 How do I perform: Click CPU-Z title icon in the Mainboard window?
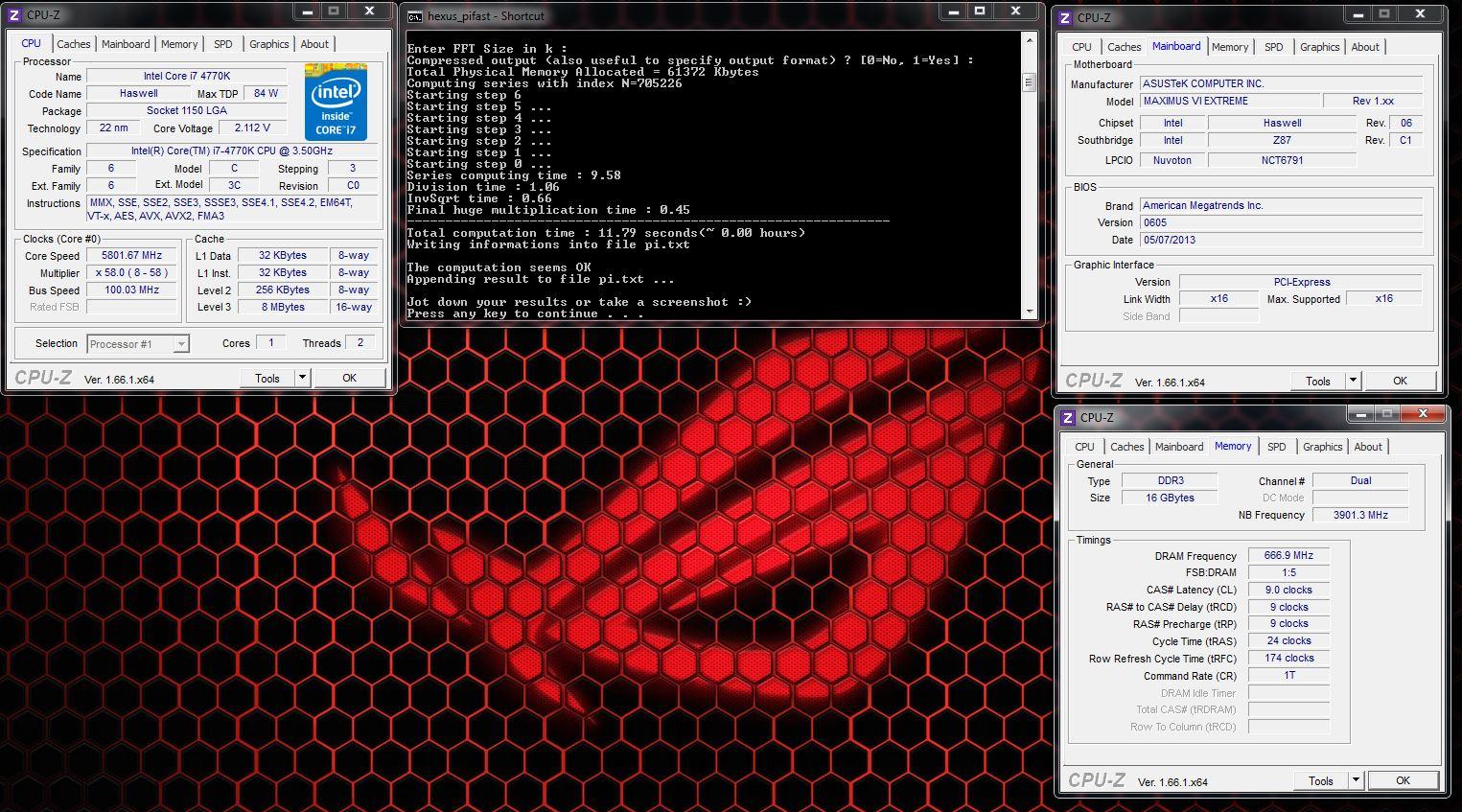pyautogui.click(x=1066, y=17)
